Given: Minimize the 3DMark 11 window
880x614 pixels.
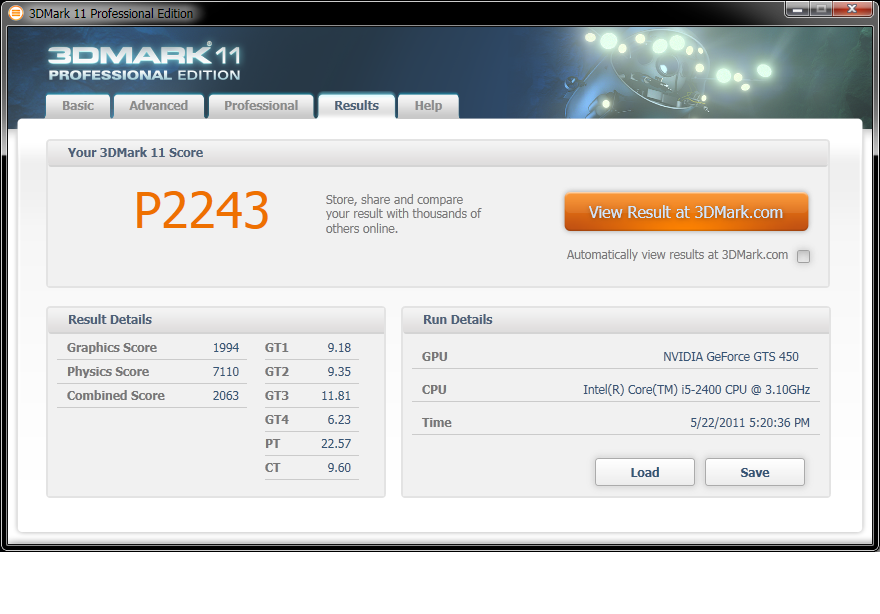Looking at the screenshot, I should pyautogui.click(x=798, y=9).
